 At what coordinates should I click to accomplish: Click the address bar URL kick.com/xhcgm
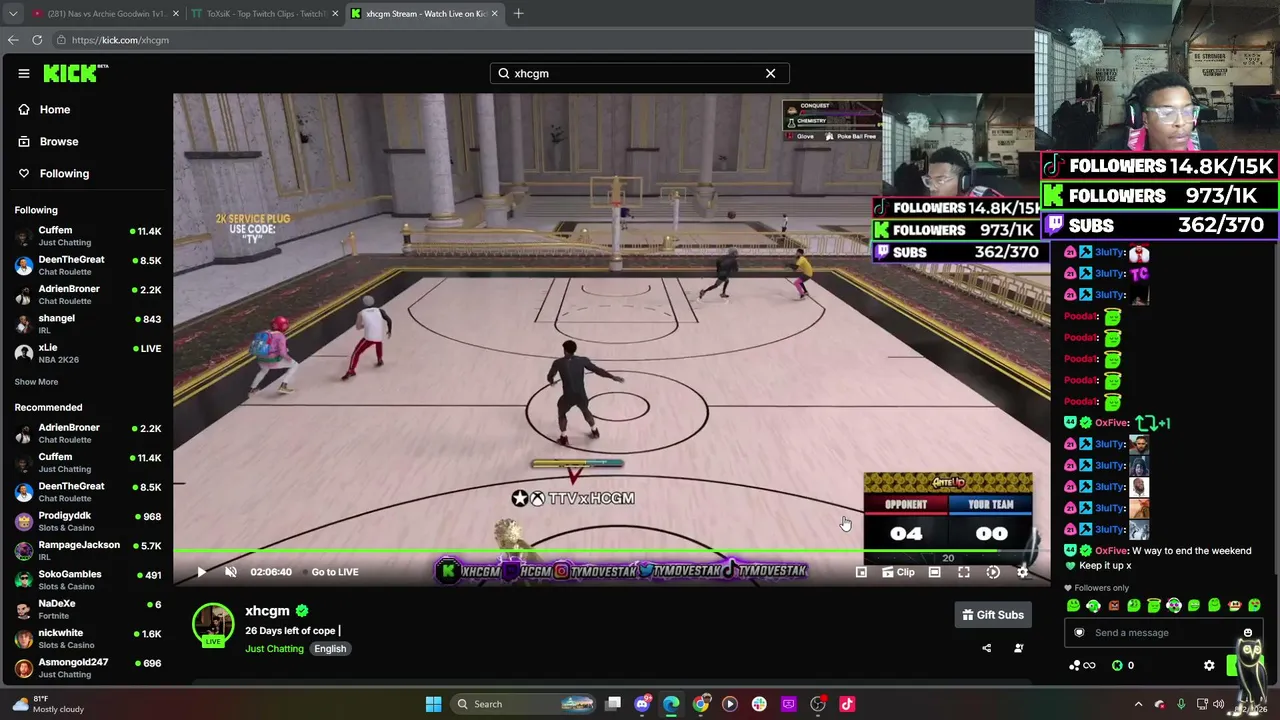pos(120,40)
